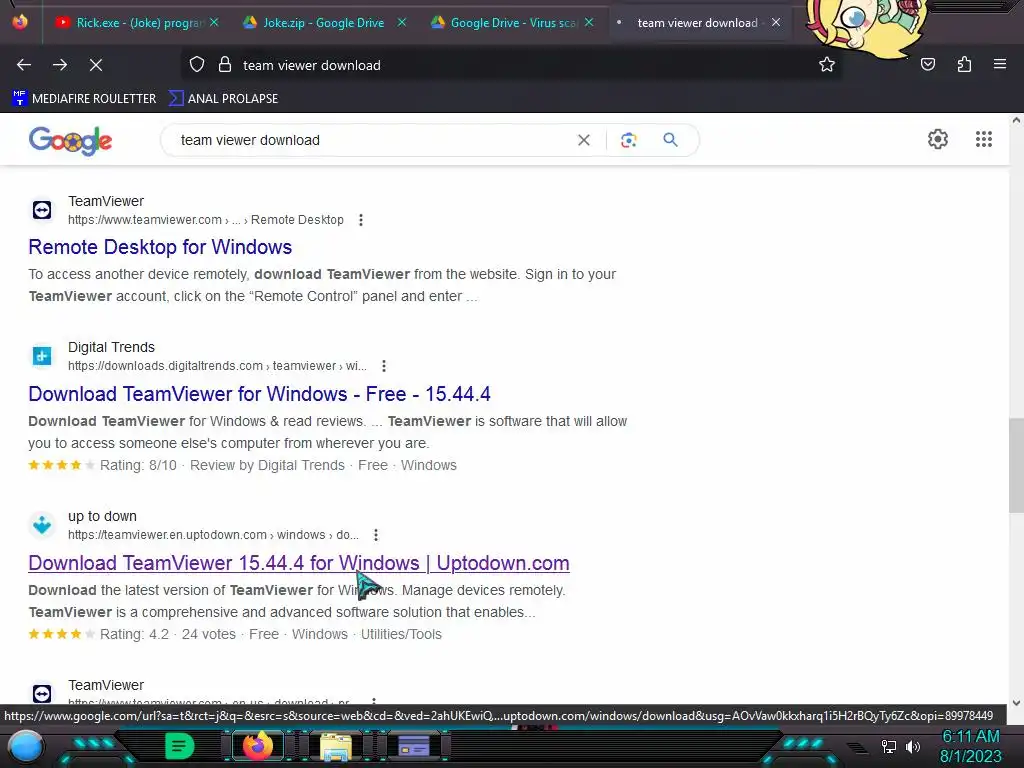
Task: Open the Firefox hamburger menu
Action: (x=1000, y=64)
